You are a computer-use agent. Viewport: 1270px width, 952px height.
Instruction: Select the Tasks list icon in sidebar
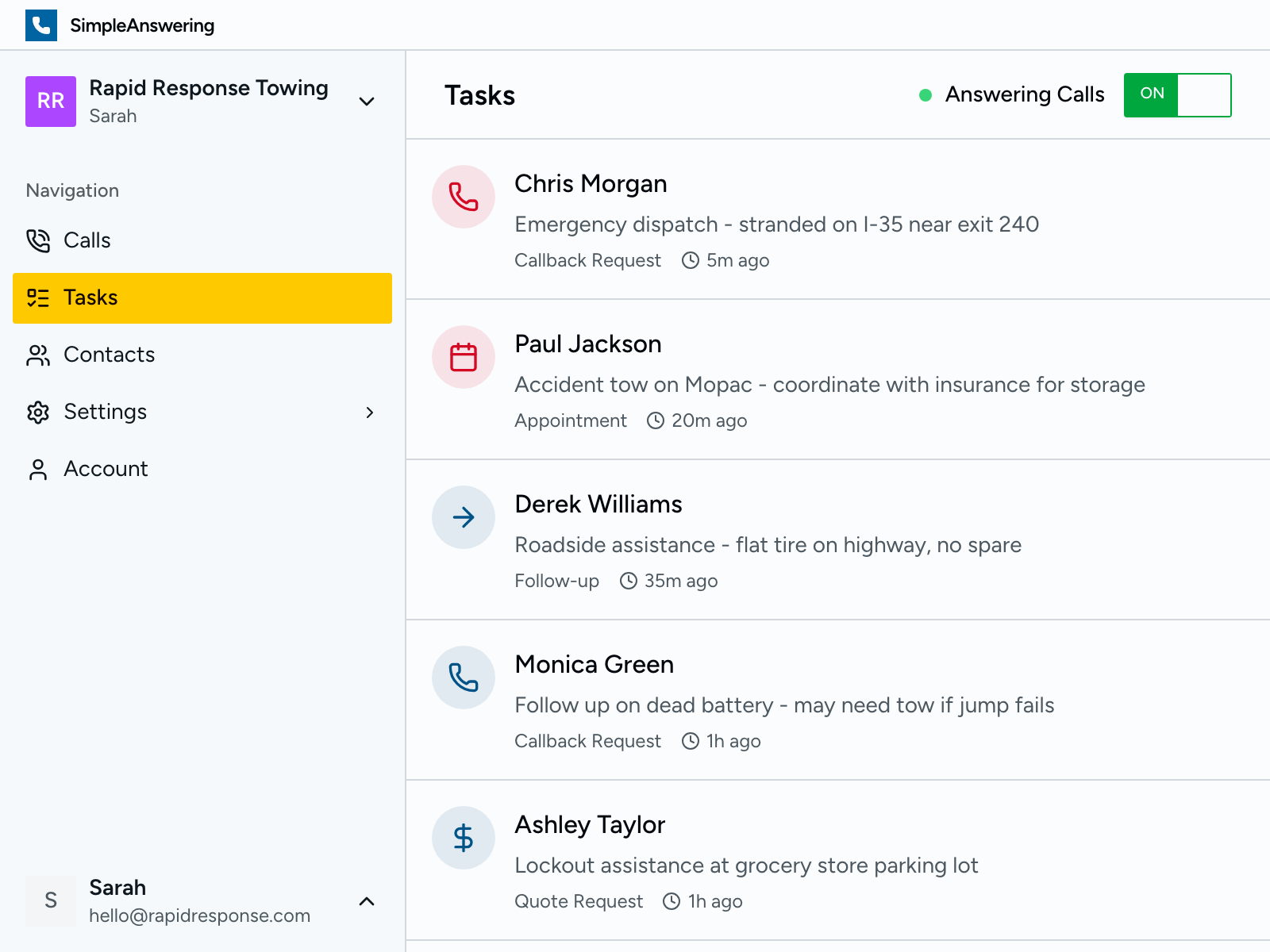39,297
